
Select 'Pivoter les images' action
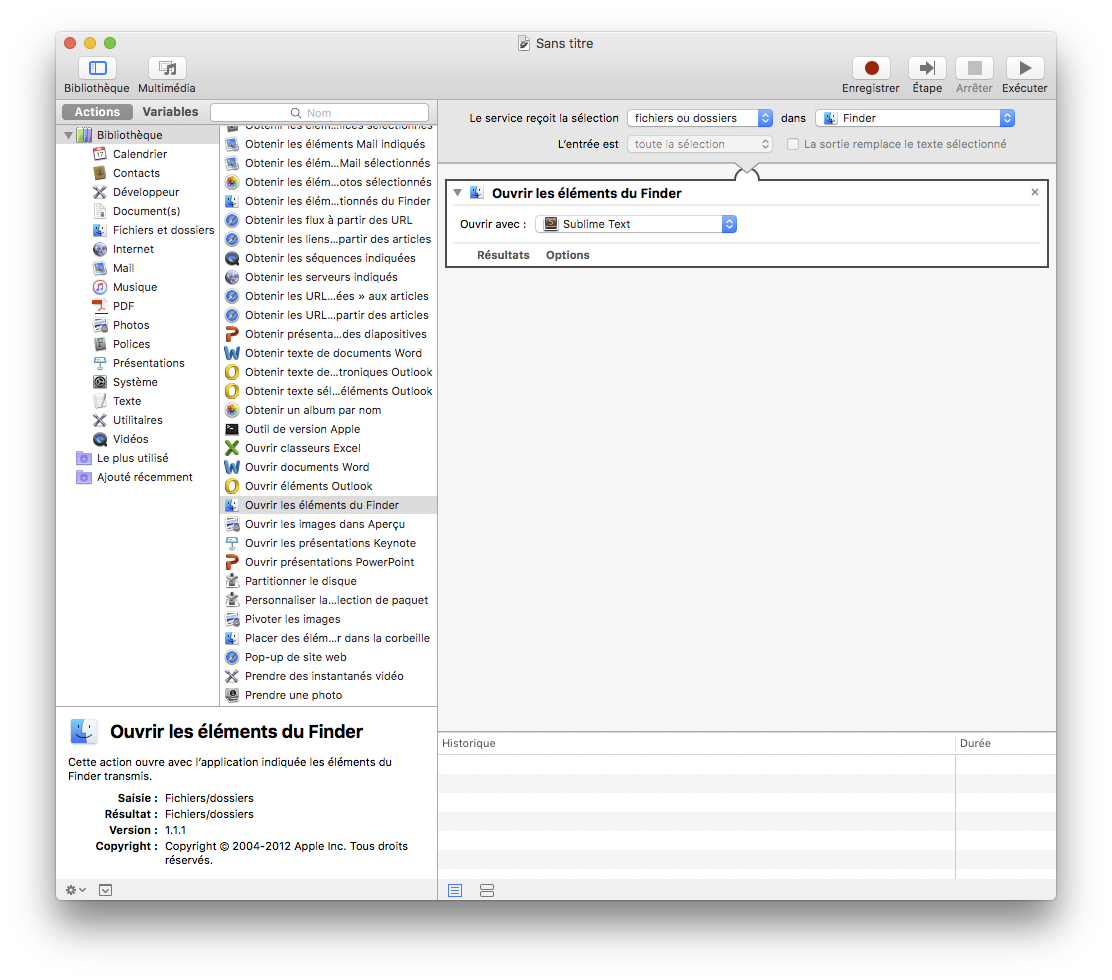pyautogui.click(x=328, y=619)
